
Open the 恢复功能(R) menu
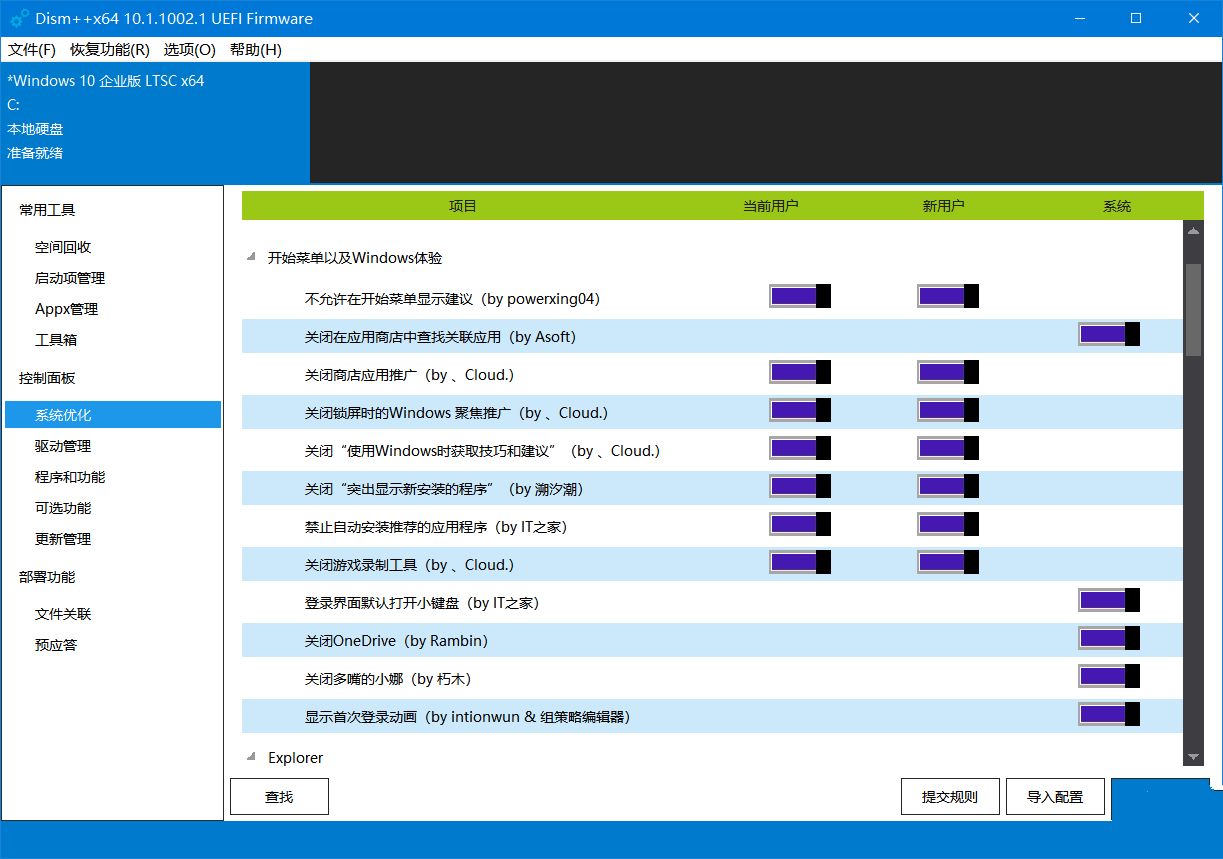pyautogui.click(x=110, y=50)
